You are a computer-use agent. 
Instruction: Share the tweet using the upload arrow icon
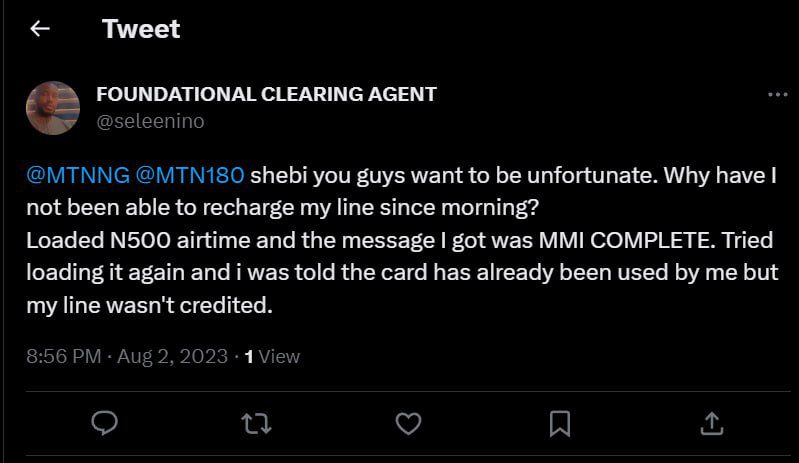pyautogui.click(x=711, y=423)
